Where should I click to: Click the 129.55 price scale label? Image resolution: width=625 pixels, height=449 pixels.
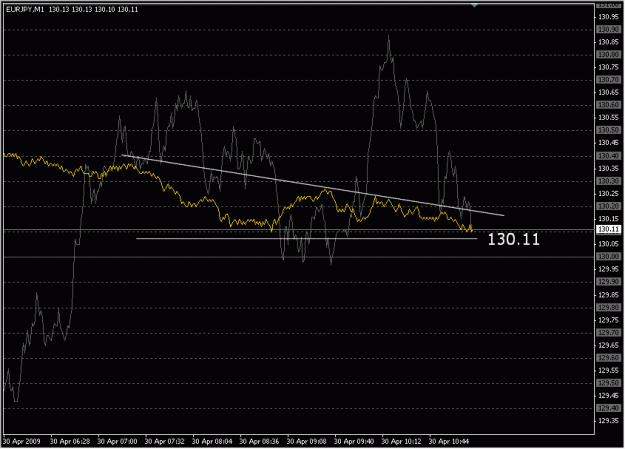click(609, 370)
